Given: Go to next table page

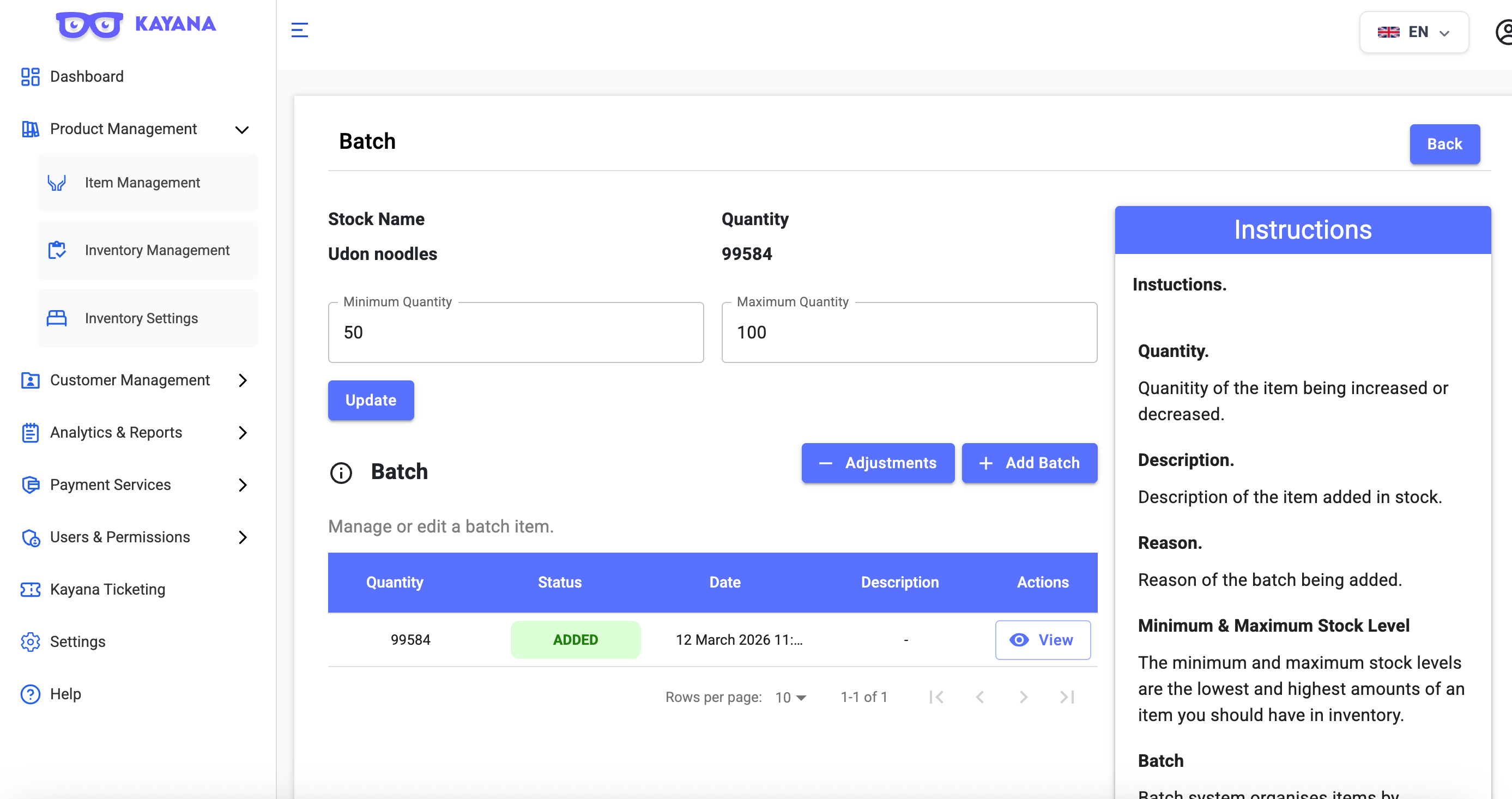Looking at the screenshot, I should pos(1023,697).
